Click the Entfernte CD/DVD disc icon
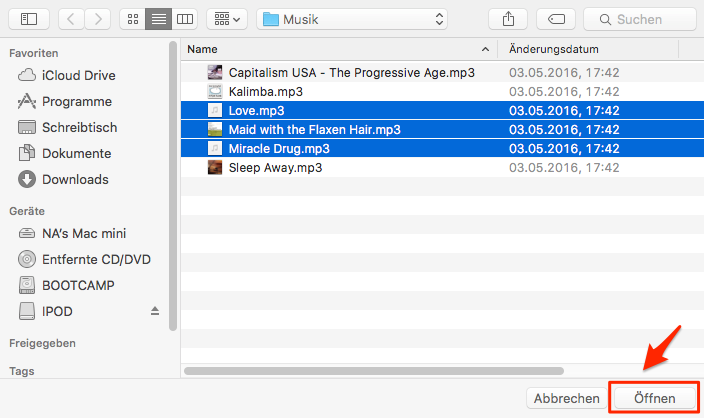 27,259
